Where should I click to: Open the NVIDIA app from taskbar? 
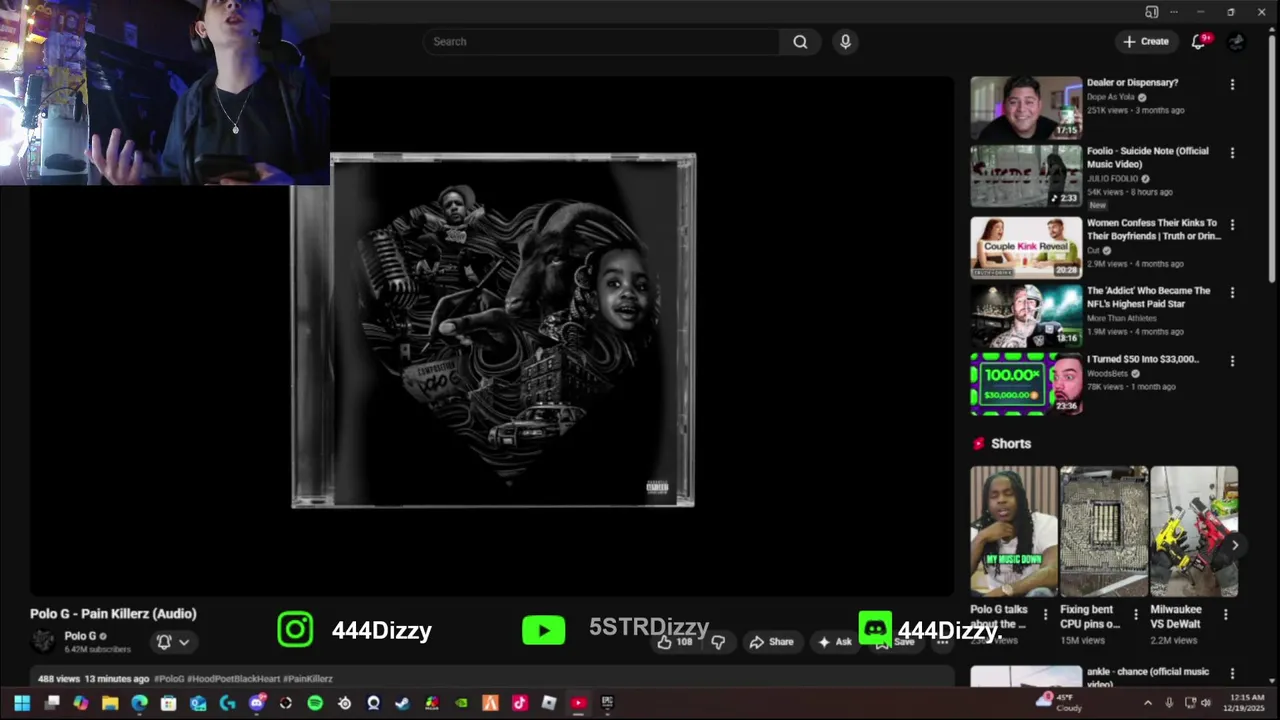[461, 703]
